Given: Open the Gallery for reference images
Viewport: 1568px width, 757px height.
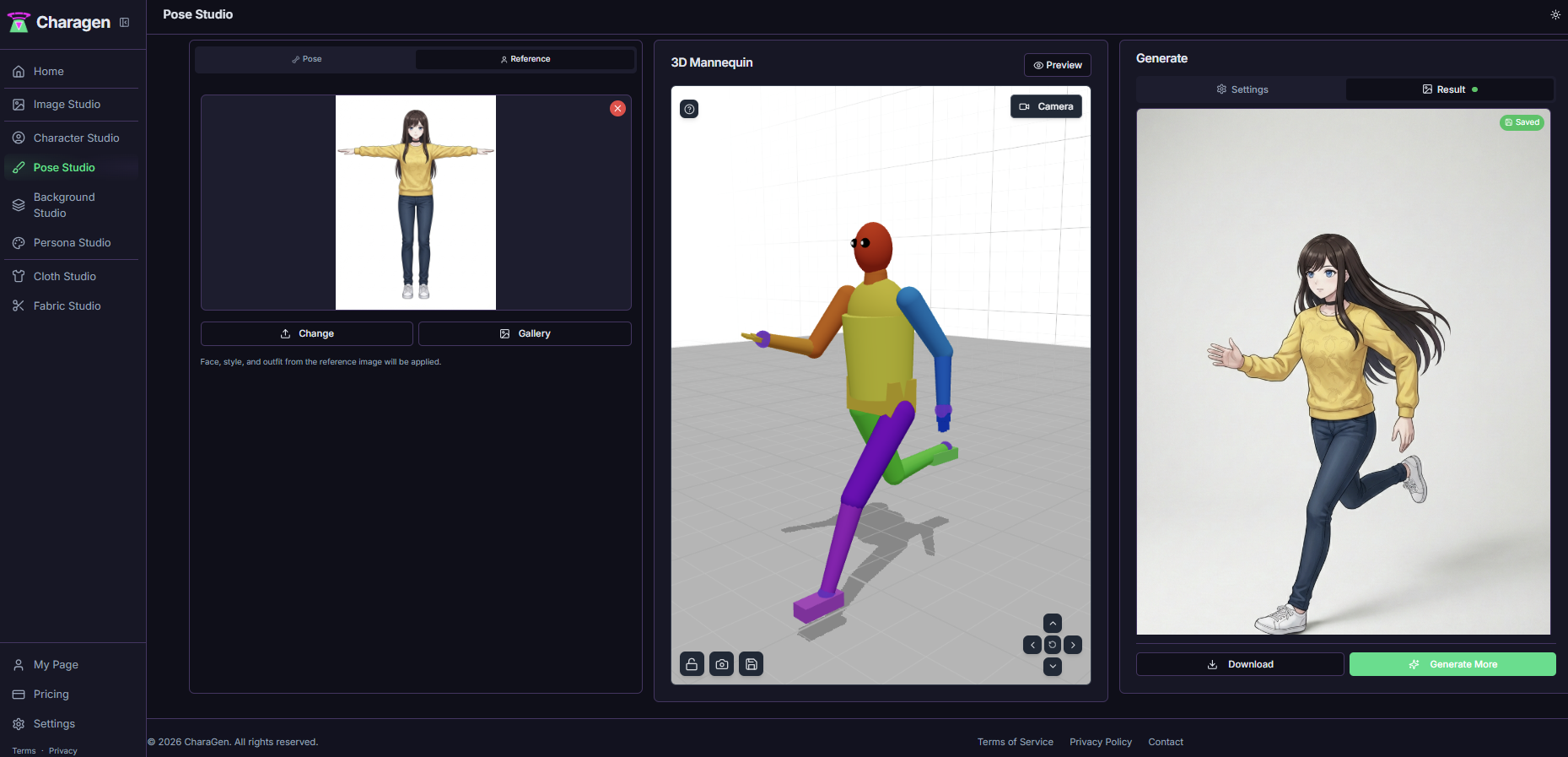Looking at the screenshot, I should 525,333.
